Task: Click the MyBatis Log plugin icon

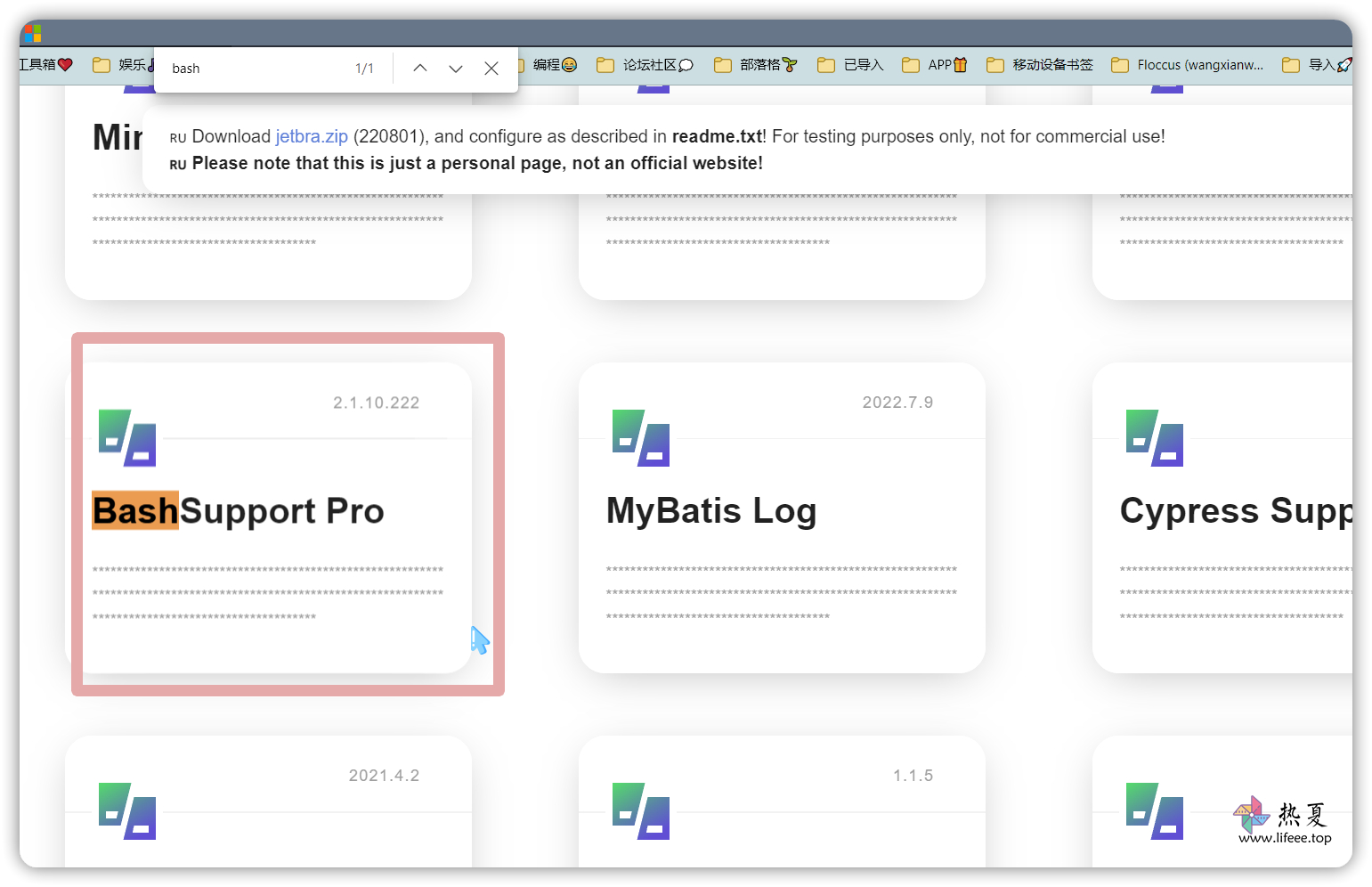Action: point(641,438)
